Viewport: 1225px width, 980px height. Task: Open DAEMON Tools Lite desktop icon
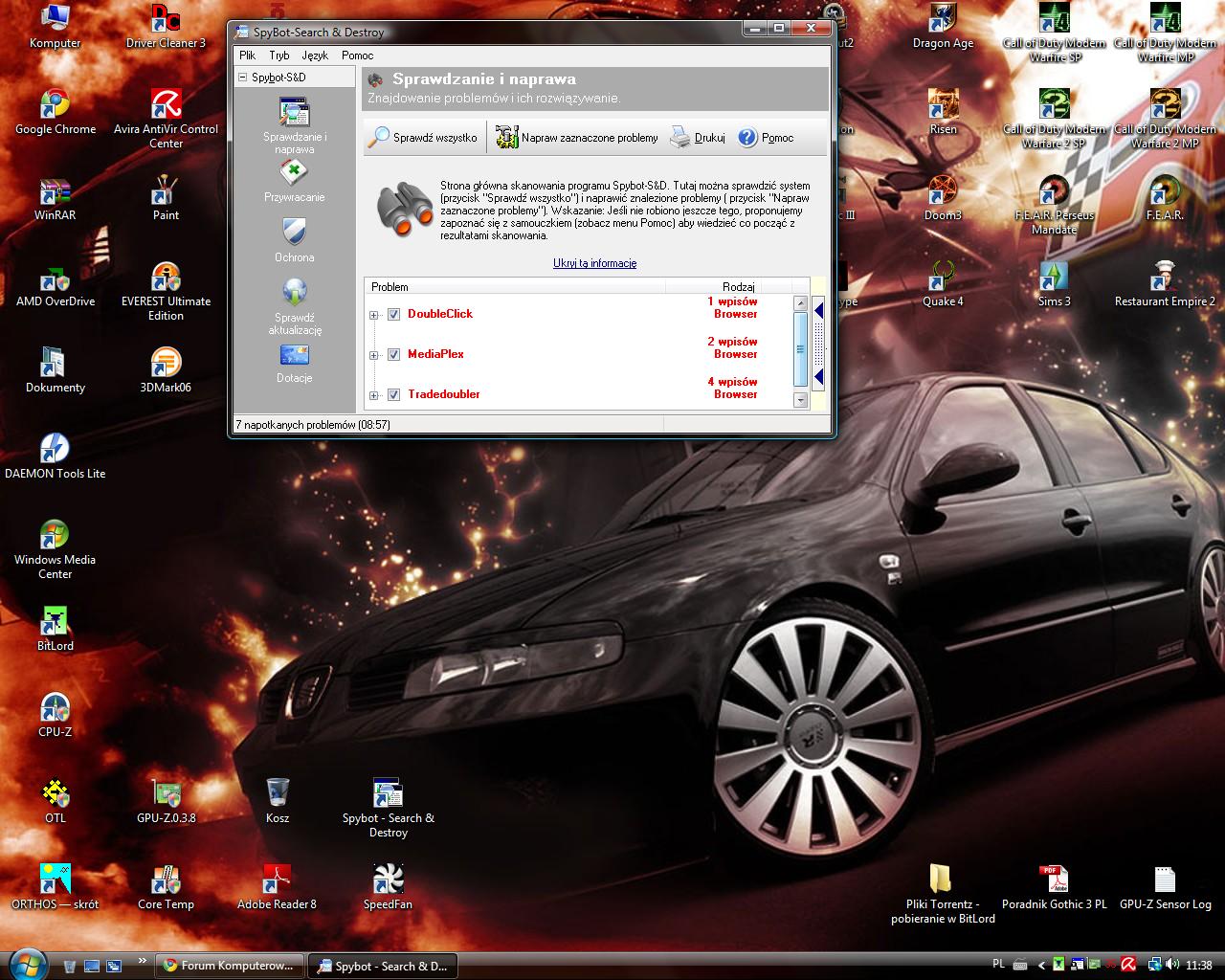coord(56,457)
